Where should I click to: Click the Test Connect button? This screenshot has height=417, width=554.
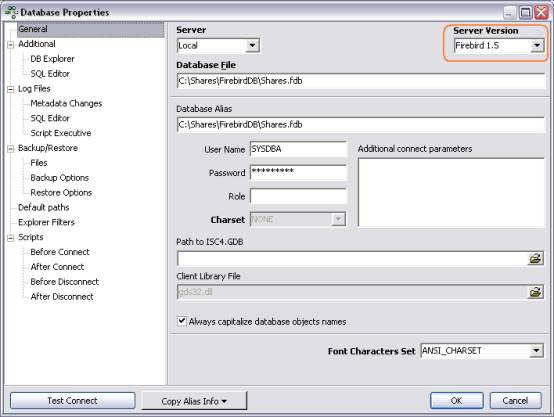[72, 401]
